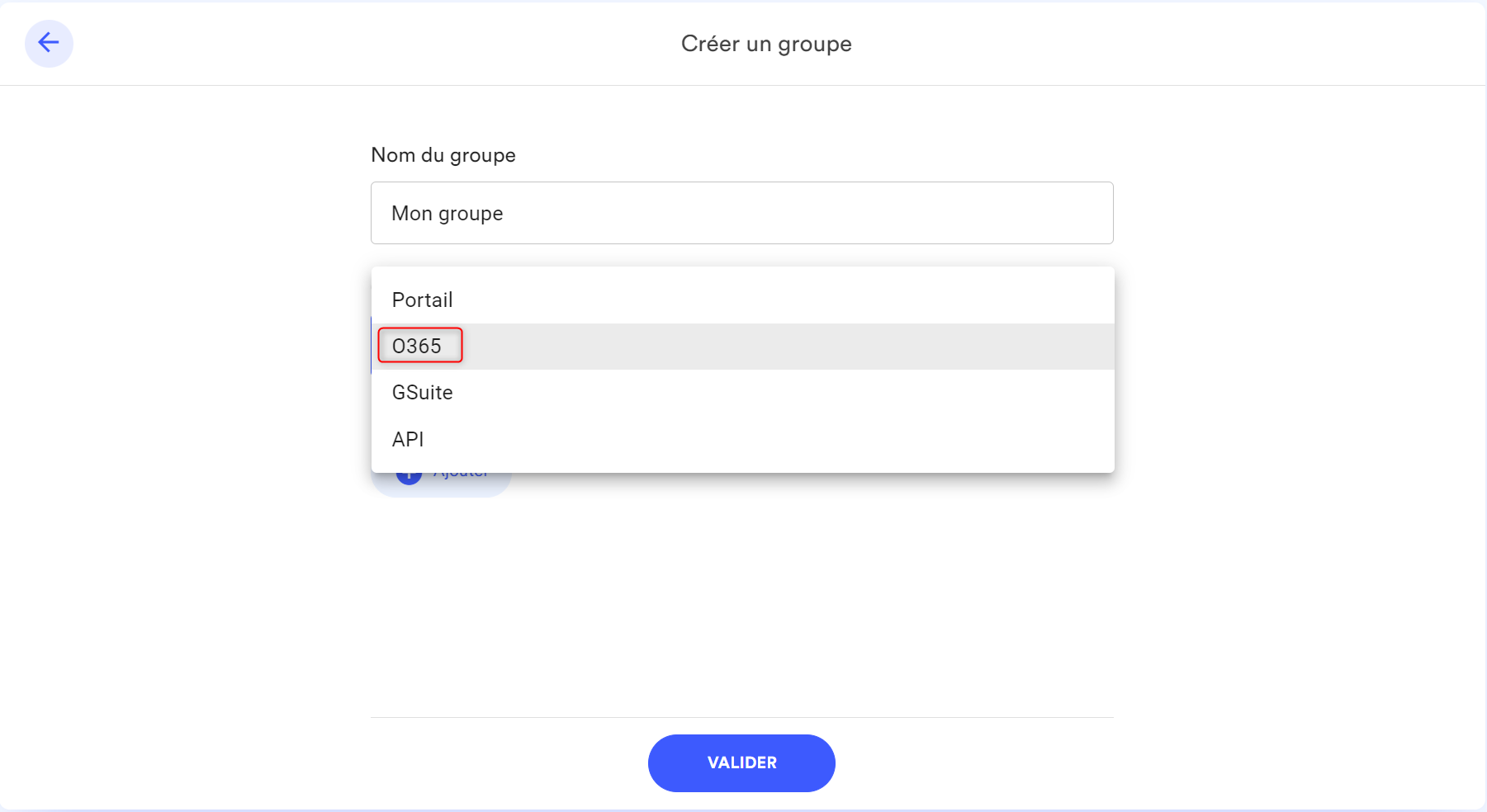Choose the O365 option
This screenshot has width=1487, height=812.
[x=417, y=346]
